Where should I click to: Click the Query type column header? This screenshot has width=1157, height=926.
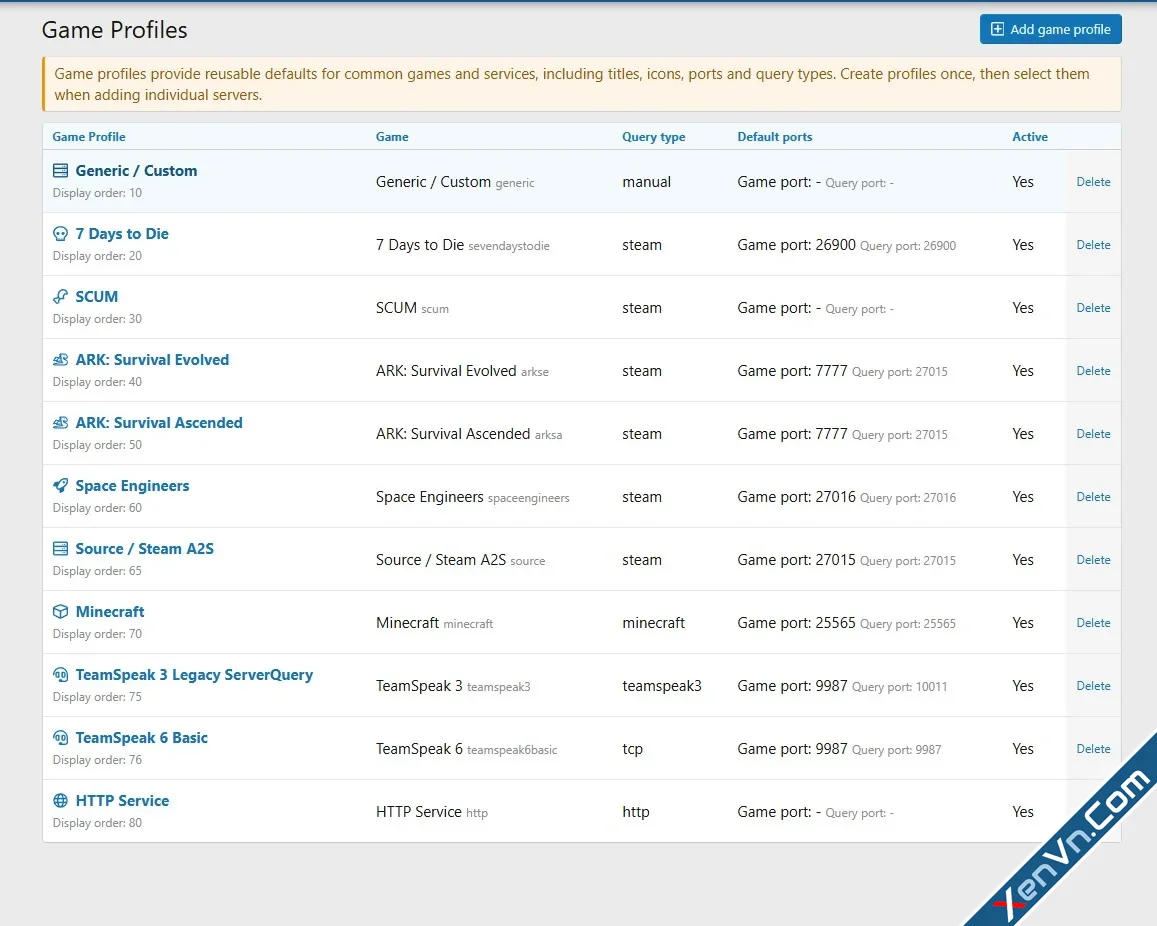coord(653,137)
